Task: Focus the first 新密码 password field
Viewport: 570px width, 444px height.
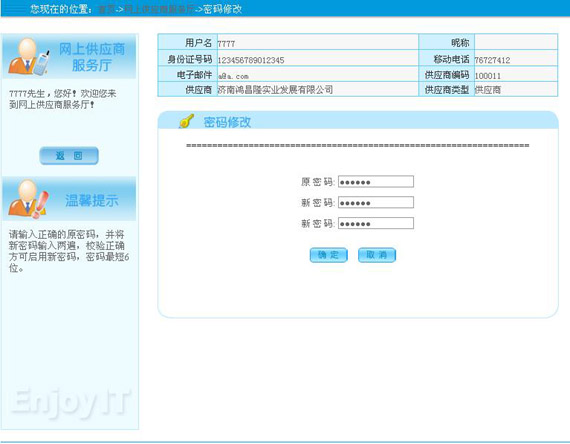Action: (376, 202)
